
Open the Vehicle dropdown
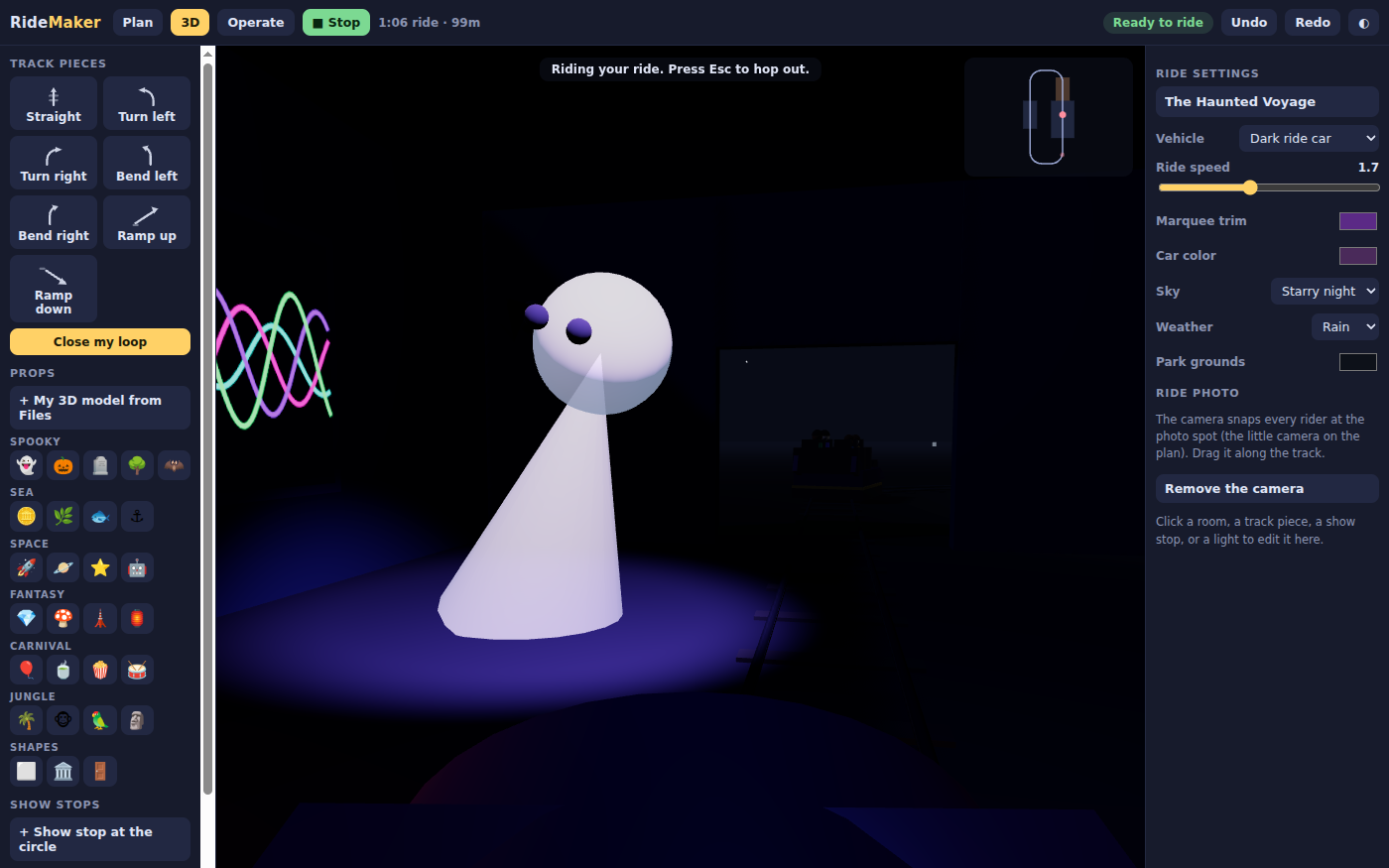tap(1309, 138)
